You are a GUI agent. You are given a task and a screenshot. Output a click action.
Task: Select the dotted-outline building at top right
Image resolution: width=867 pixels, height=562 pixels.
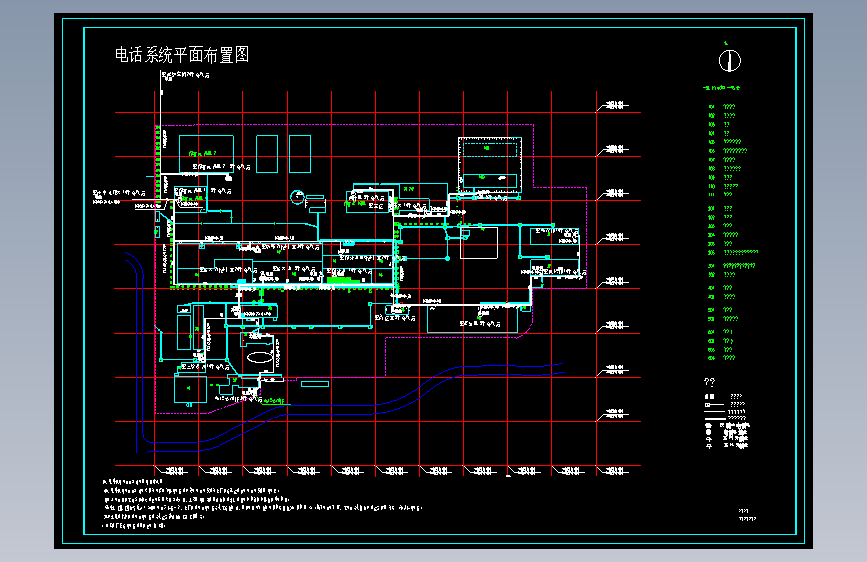click(x=490, y=165)
